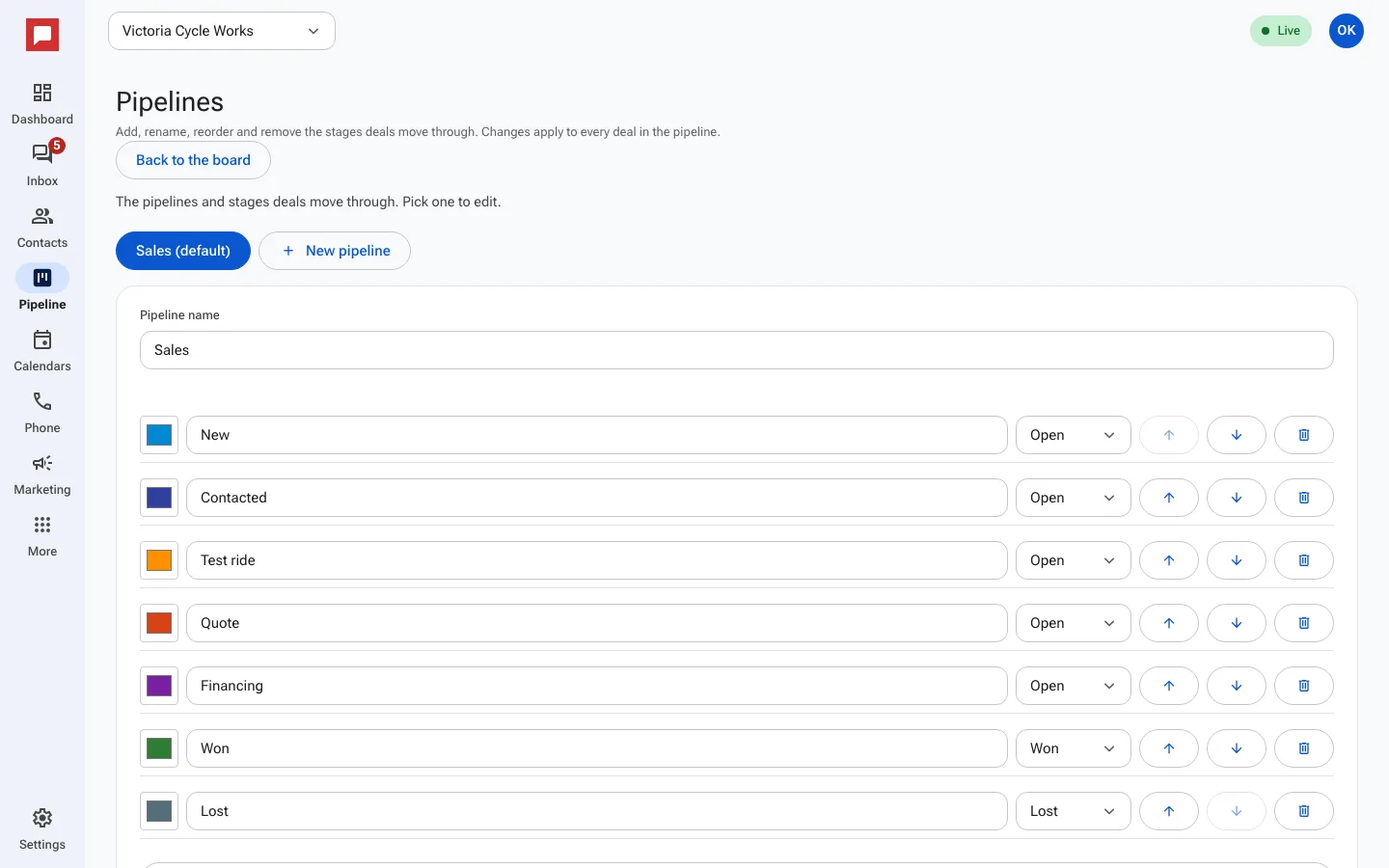This screenshot has height=868, width=1389.
Task: Click Back to the board
Action: pos(193,160)
